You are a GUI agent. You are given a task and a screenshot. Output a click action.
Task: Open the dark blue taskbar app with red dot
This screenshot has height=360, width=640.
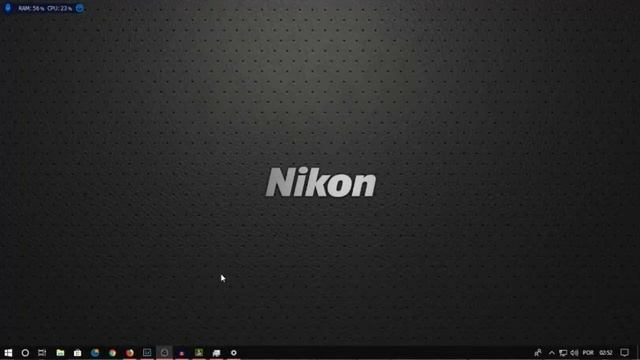[182, 353]
